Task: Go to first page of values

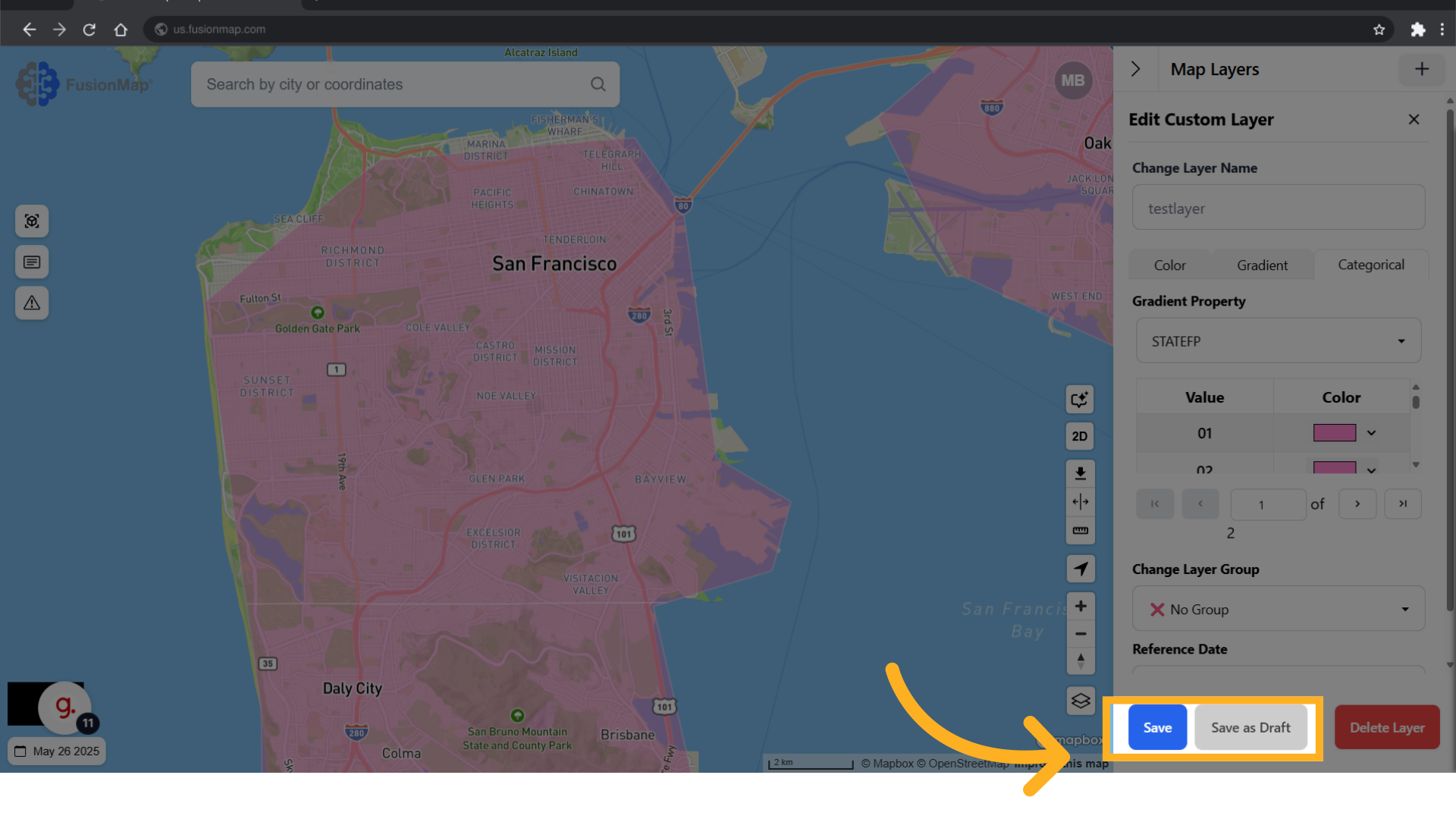Action: [x=1155, y=504]
